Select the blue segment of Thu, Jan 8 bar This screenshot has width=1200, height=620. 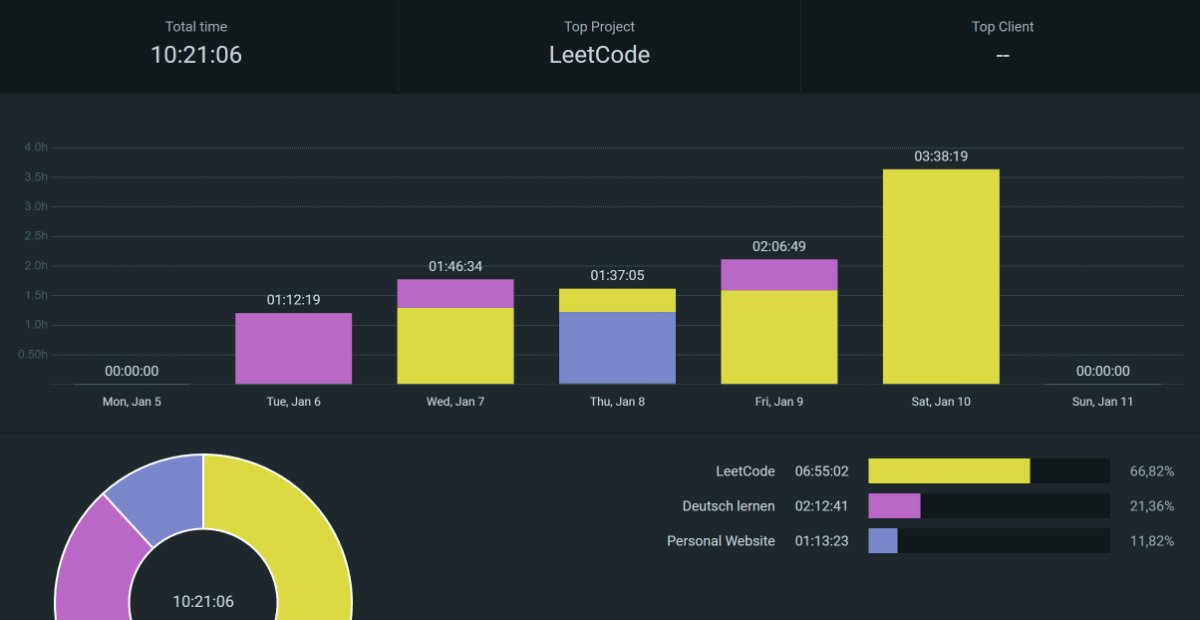[x=617, y=347]
